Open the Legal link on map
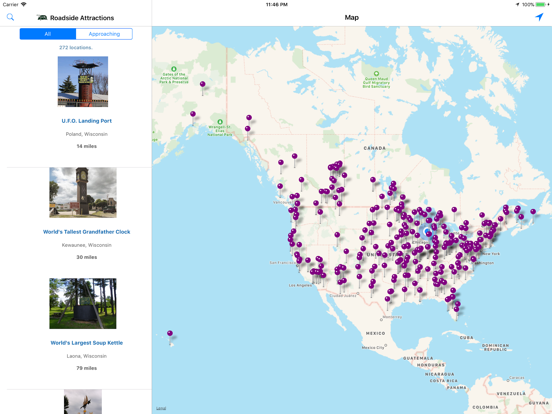This screenshot has width=552, height=414. click(x=161, y=408)
